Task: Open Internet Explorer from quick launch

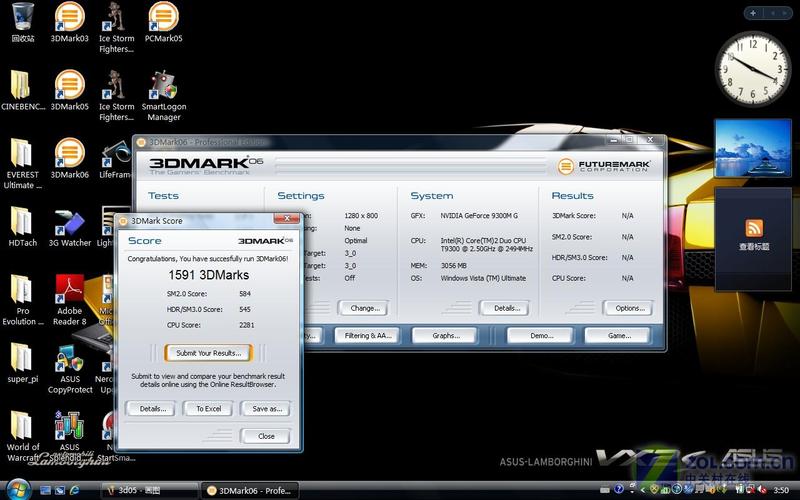Action: click(x=74, y=490)
